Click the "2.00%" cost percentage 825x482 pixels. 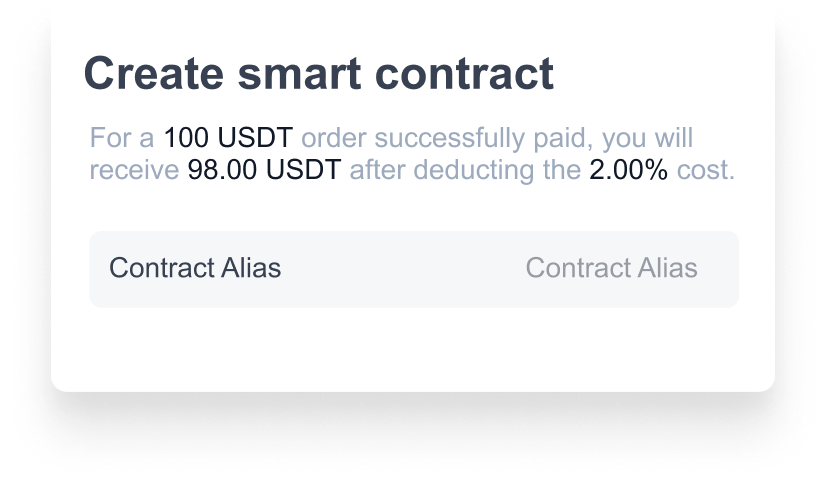tap(628, 170)
